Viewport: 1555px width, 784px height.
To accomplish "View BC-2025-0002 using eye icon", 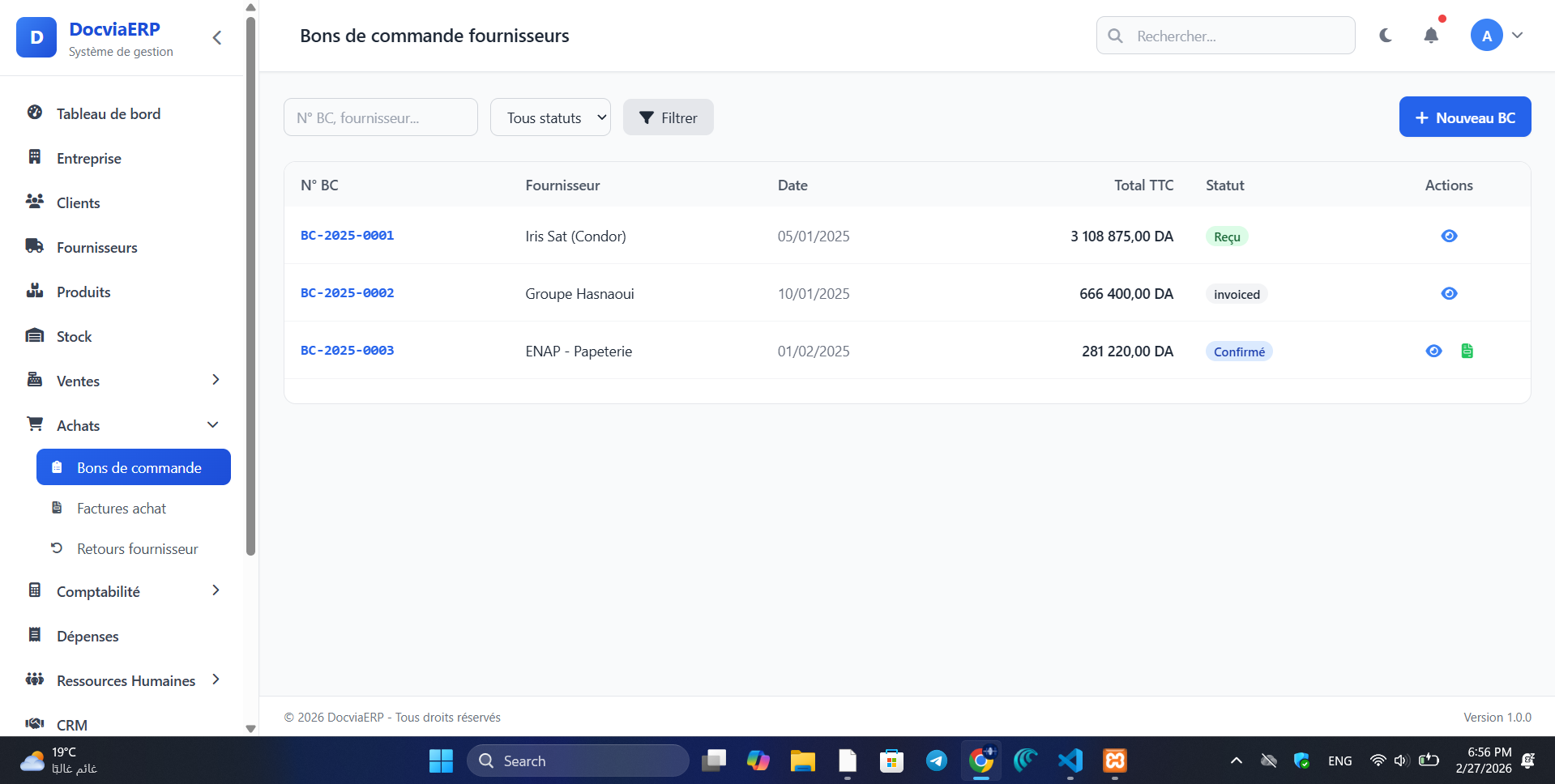I will [1449, 293].
